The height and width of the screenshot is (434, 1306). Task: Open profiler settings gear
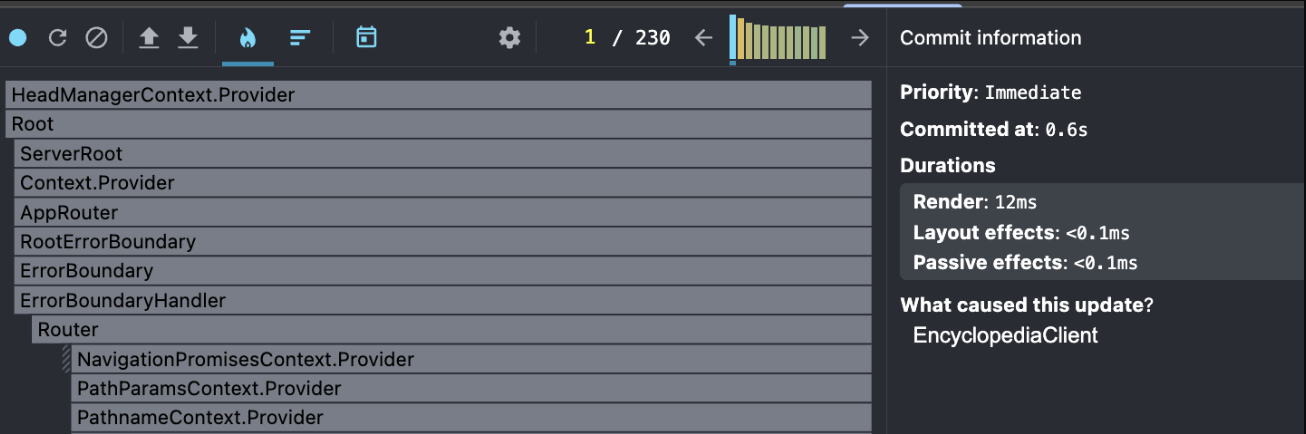(x=510, y=38)
